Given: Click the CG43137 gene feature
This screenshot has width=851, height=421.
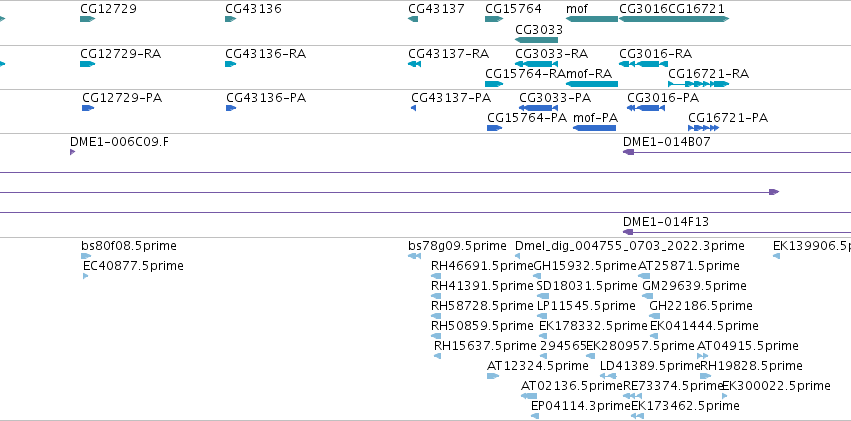Looking at the screenshot, I should click(413, 19).
